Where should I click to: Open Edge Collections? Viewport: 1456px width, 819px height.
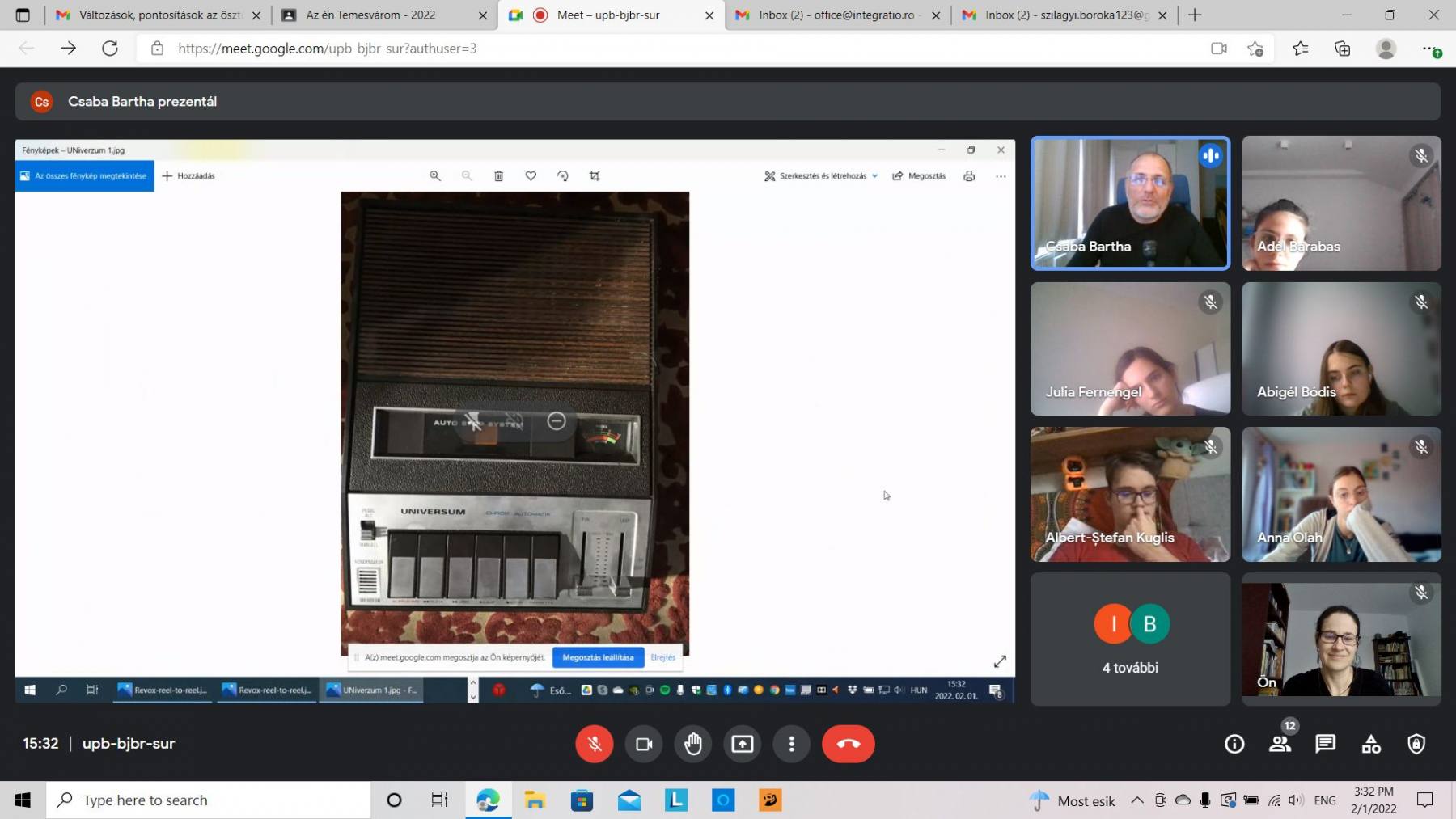(x=1343, y=49)
